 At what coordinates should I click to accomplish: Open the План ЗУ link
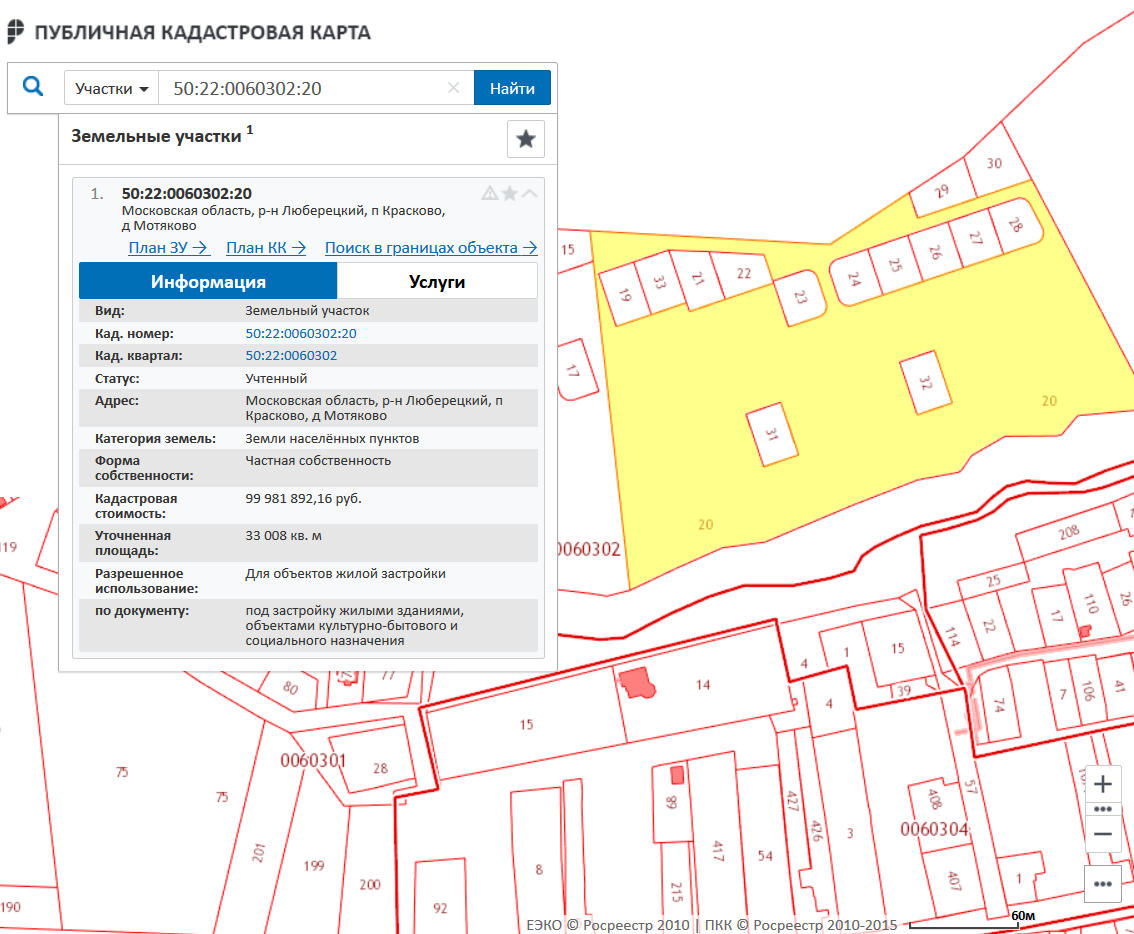click(168, 248)
